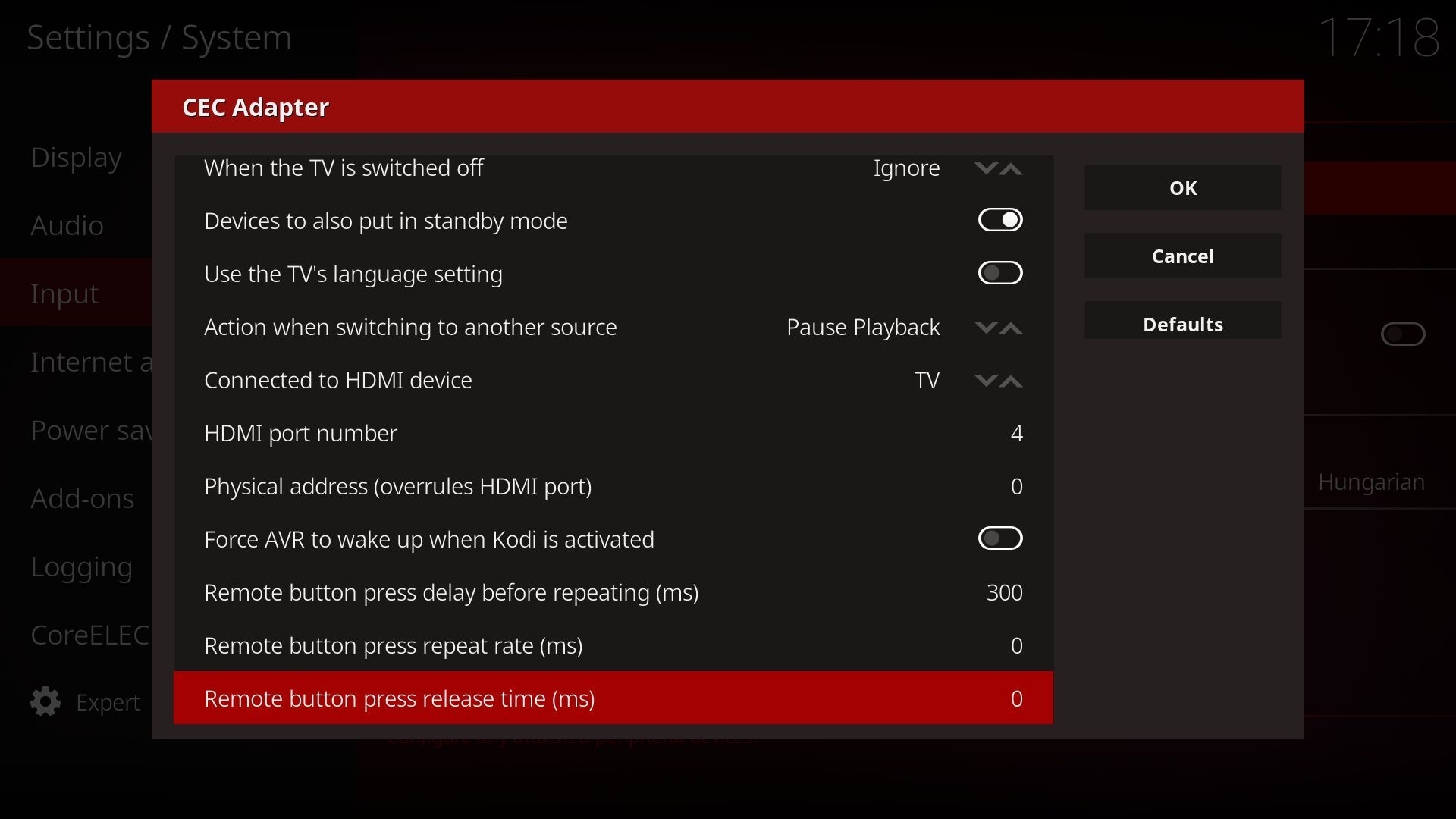Enable 'Use the TV's language setting' toggle
Screen dimensions: 1456x819
(x=1000, y=273)
